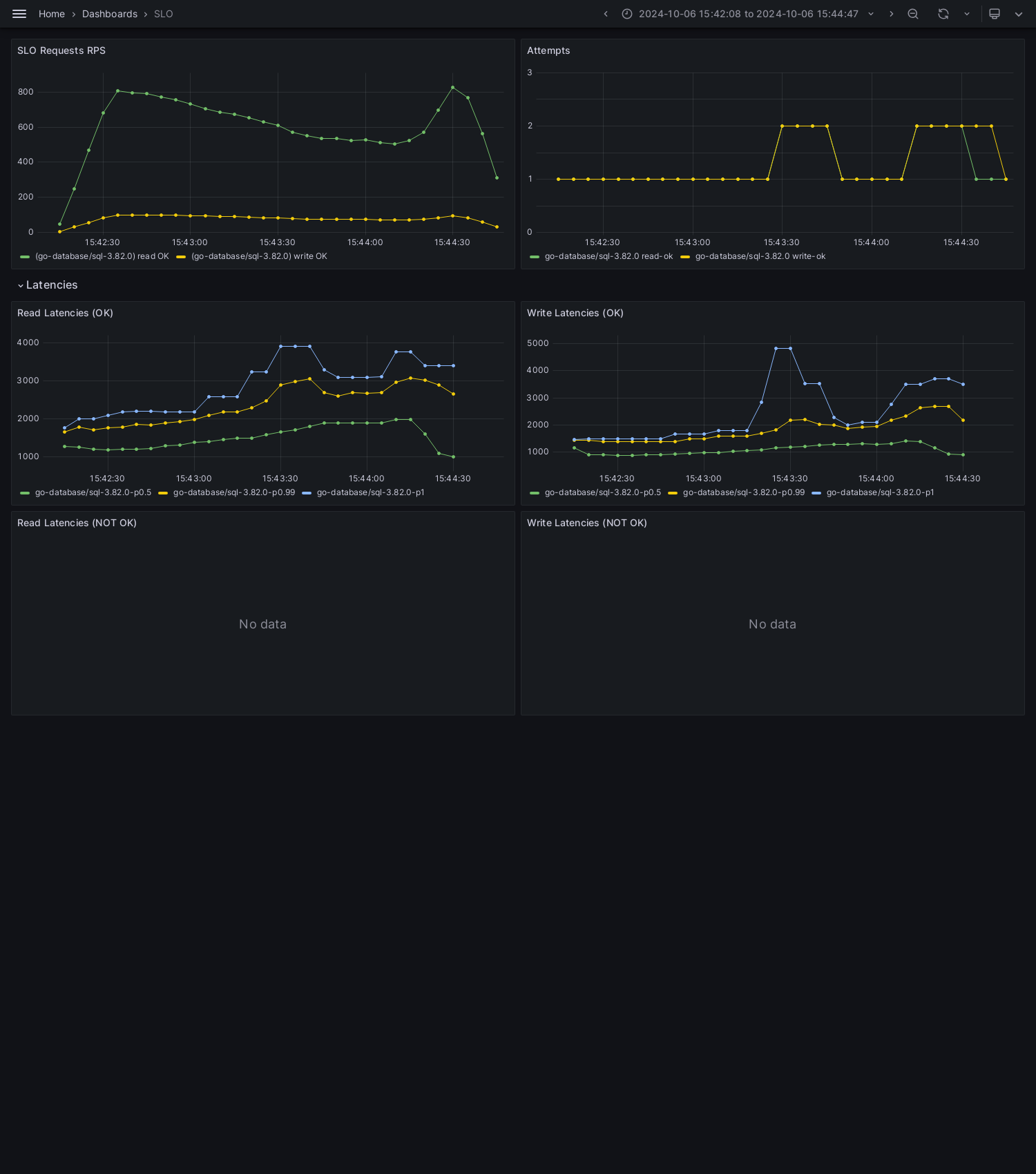The width and height of the screenshot is (1036, 1174).
Task: Click blue swatch for Read Latencies p1
Action: [307, 493]
